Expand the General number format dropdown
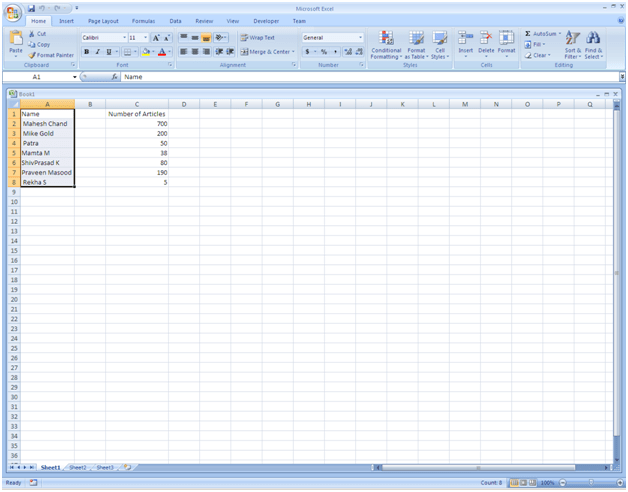This screenshot has width=628, height=492. (x=361, y=38)
